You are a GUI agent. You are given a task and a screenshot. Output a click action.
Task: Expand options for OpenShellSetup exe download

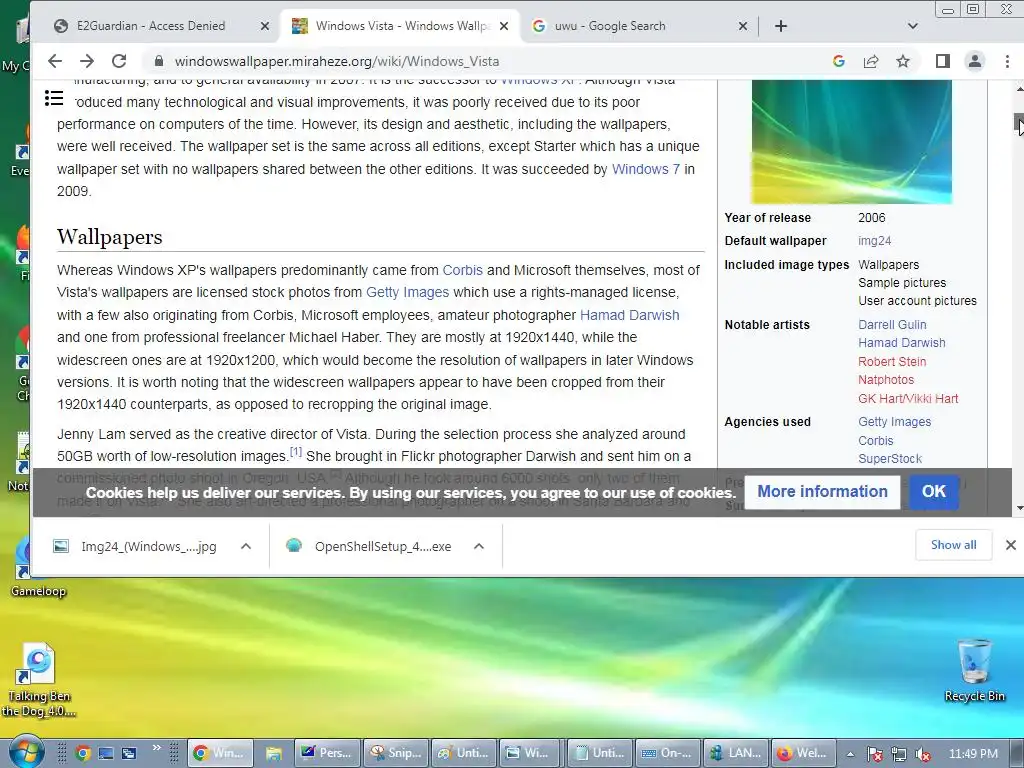[x=479, y=546]
